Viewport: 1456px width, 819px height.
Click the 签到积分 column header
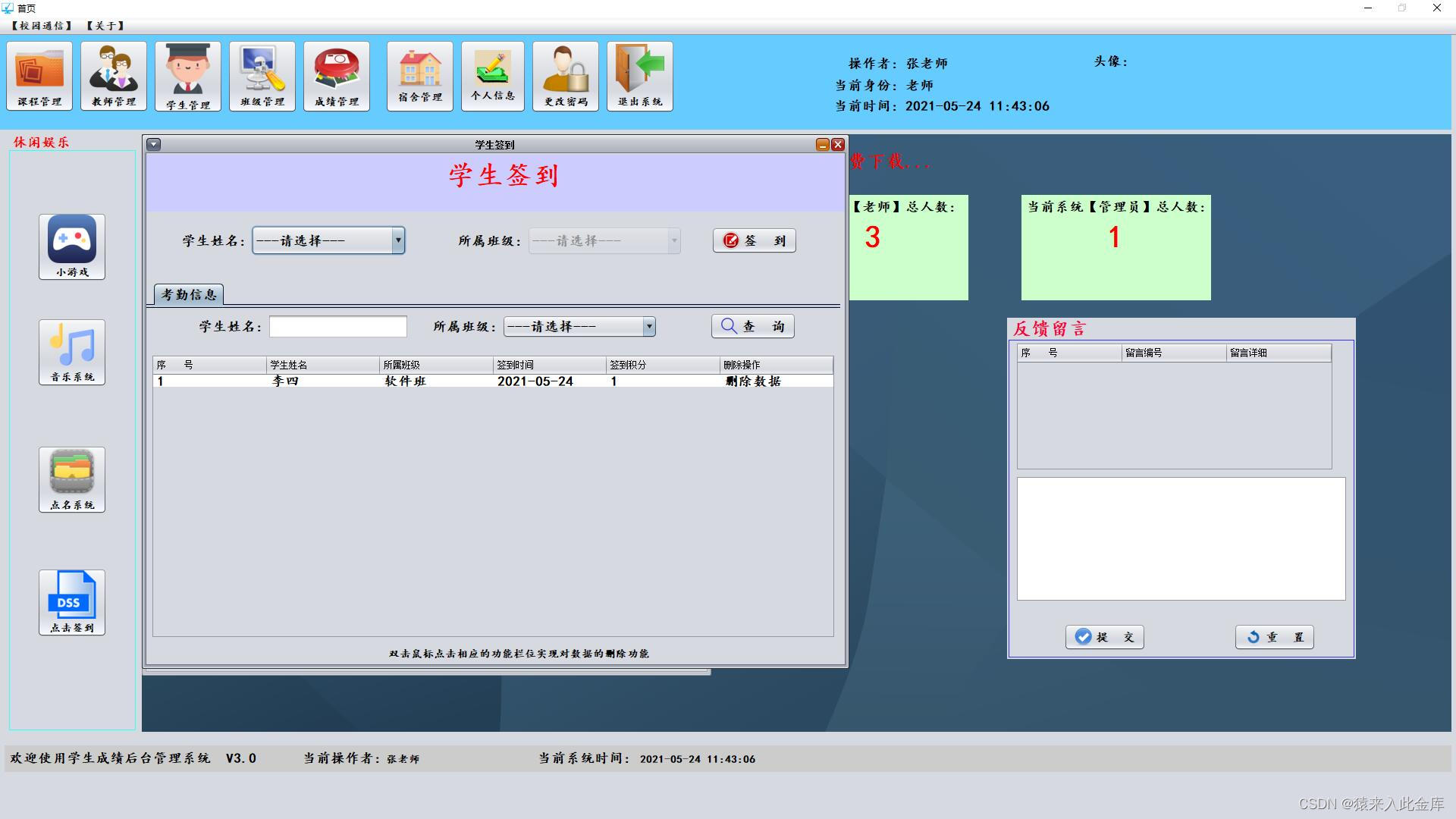point(663,365)
